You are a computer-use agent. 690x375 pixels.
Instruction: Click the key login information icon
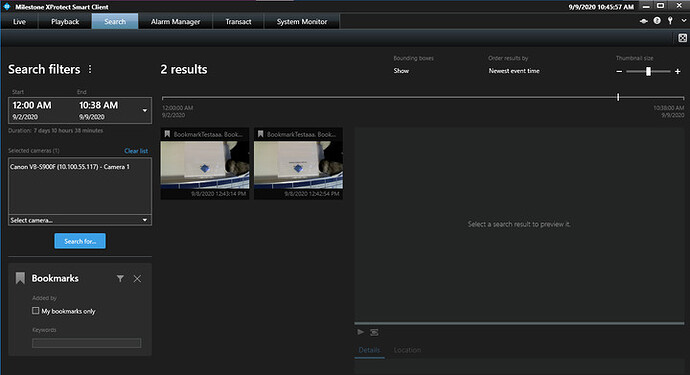(x=670, y=21)
